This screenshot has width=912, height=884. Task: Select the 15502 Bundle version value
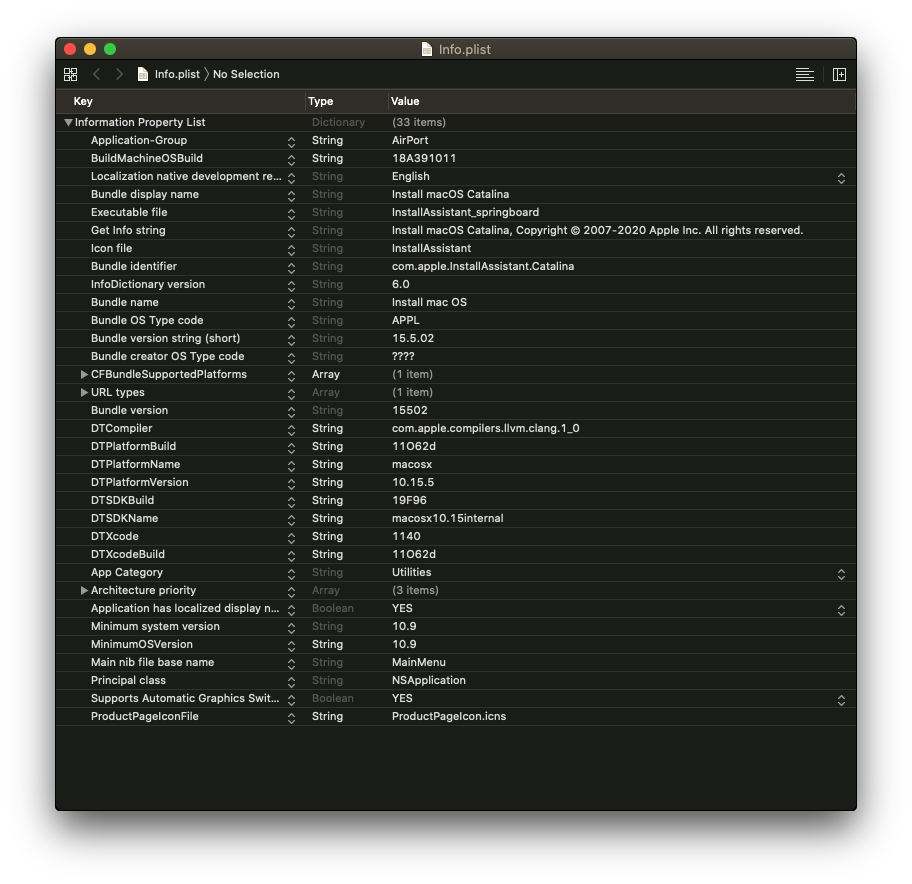(409, 411)
